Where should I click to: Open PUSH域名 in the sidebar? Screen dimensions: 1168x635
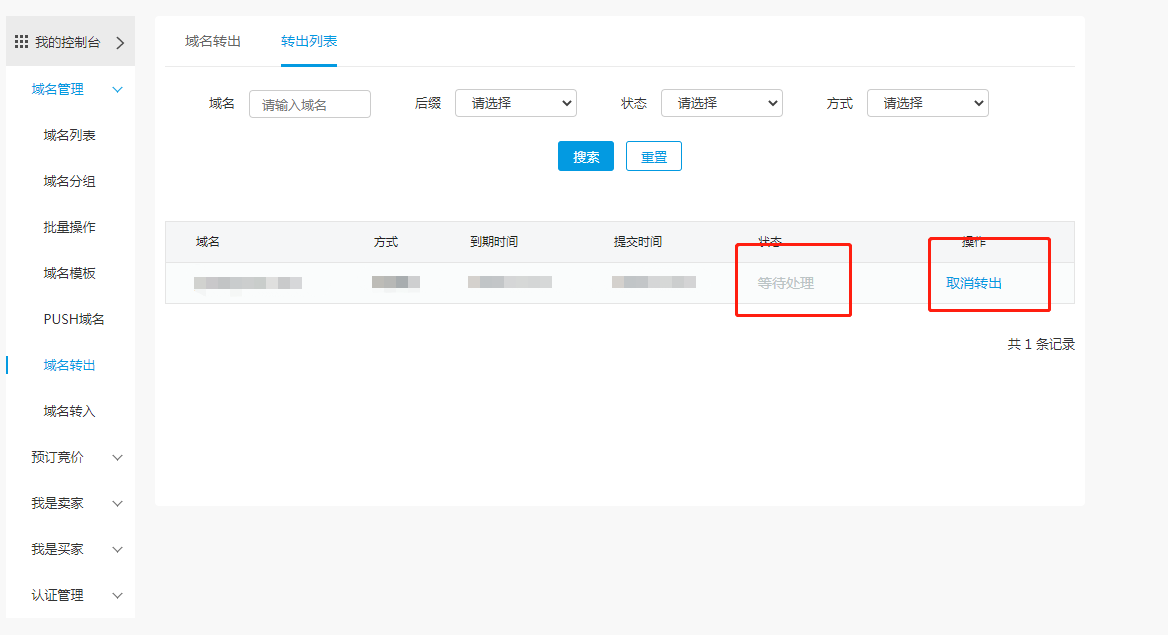tap(74, 320)
